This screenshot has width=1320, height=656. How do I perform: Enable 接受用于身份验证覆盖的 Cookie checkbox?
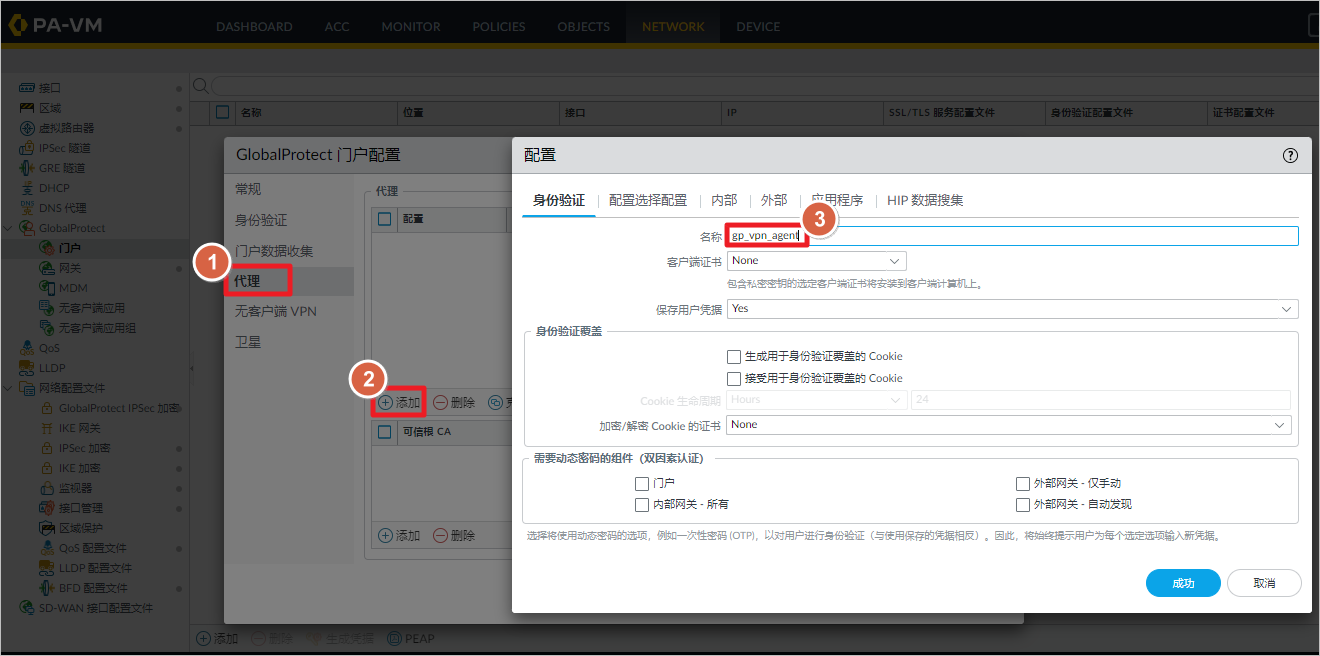[734, 379]
